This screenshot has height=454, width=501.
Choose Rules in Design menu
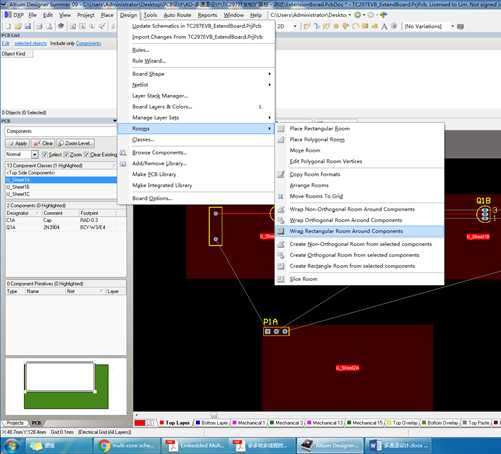tap(197, 50)
